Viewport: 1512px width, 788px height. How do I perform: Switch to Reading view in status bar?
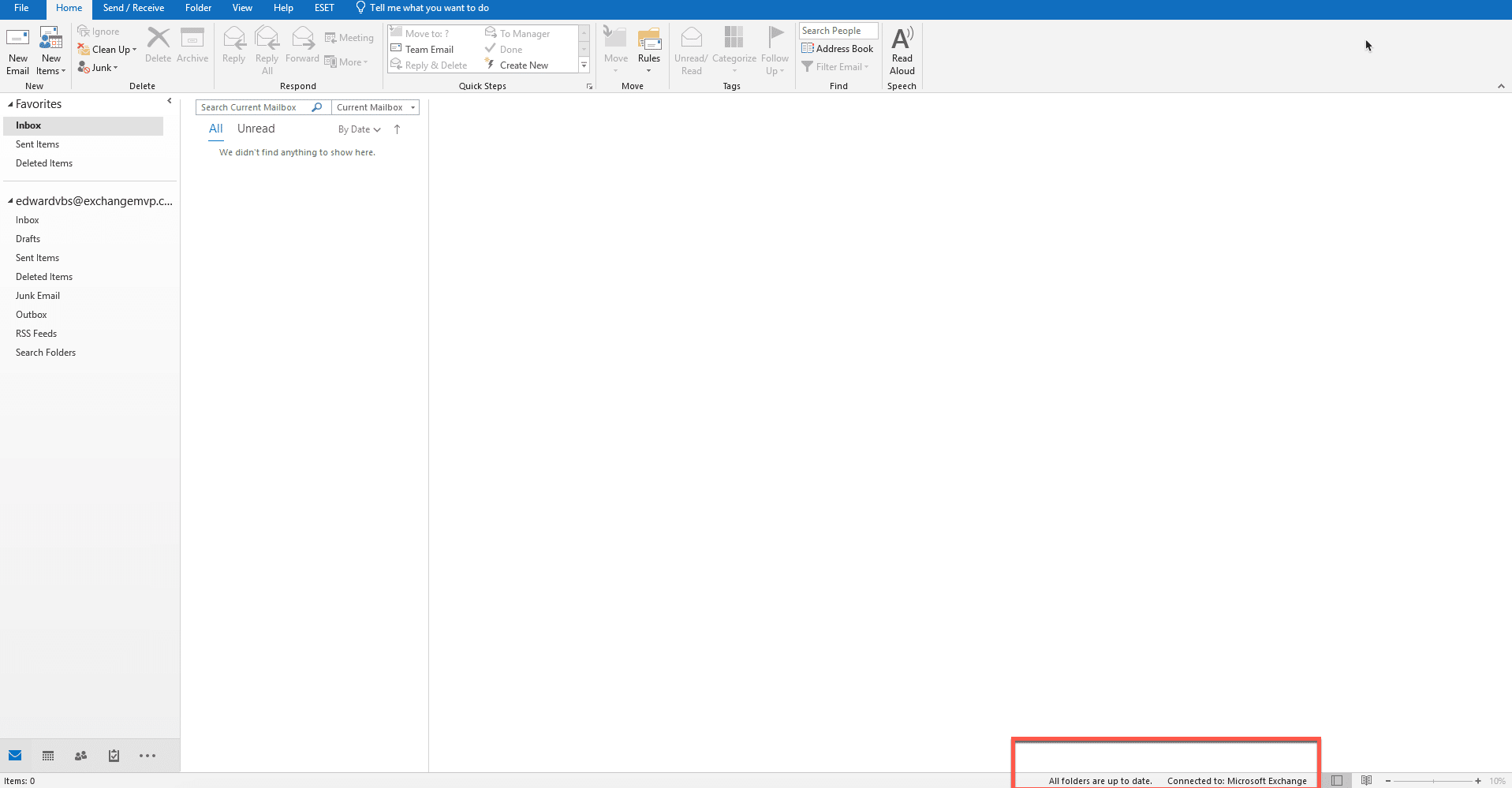point(1365,780)
